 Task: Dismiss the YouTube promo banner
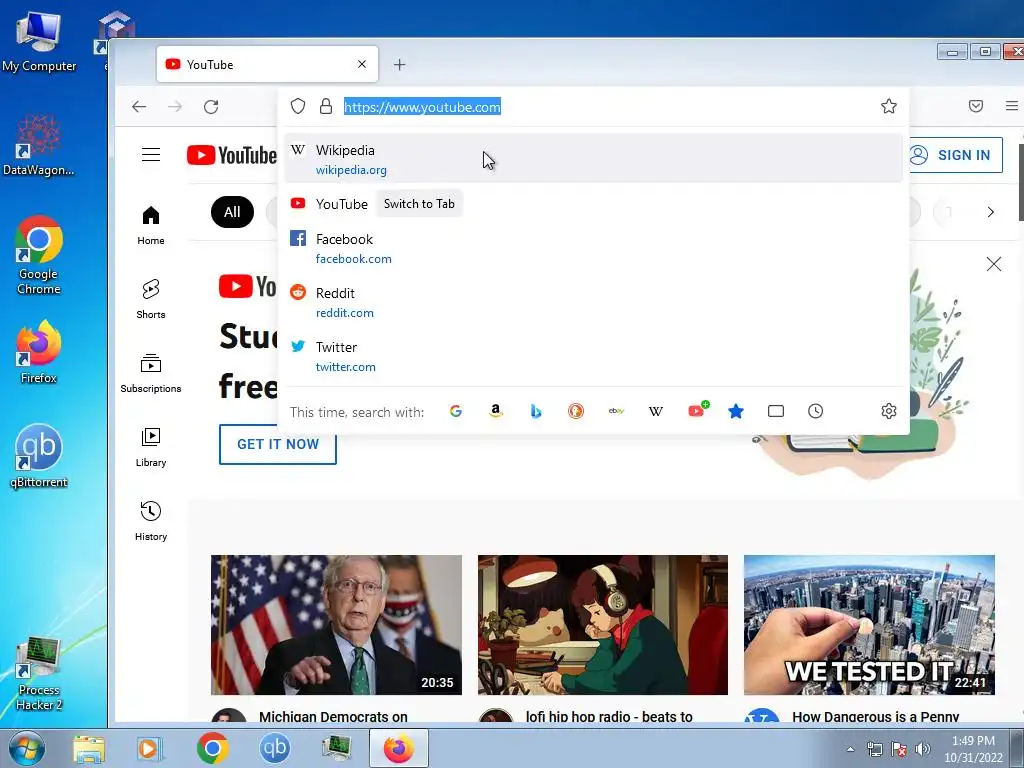pos(993,264)
